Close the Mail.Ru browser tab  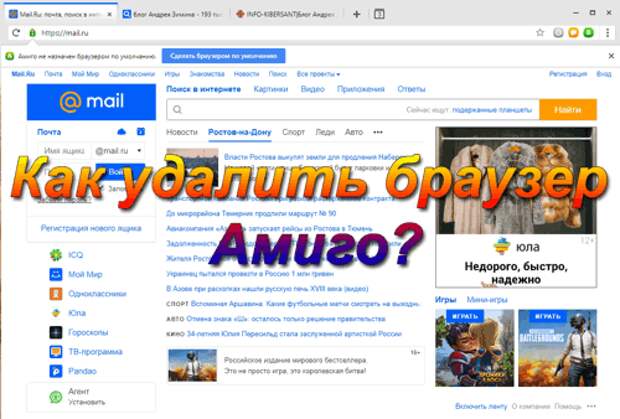pyautogui.click(x=110, y=14)
